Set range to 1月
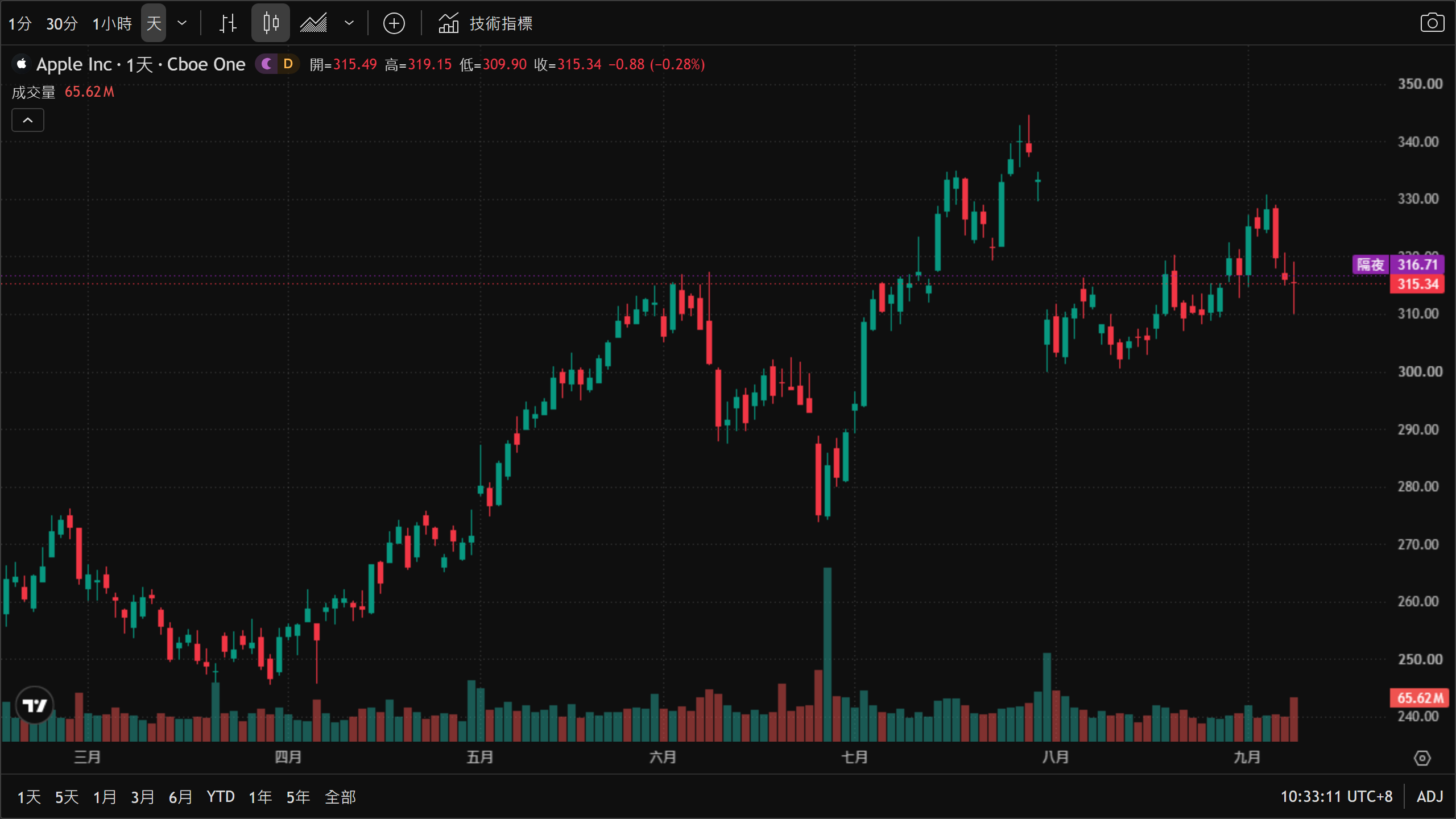Screen dimensions: 1456x819 coord(105,797)
